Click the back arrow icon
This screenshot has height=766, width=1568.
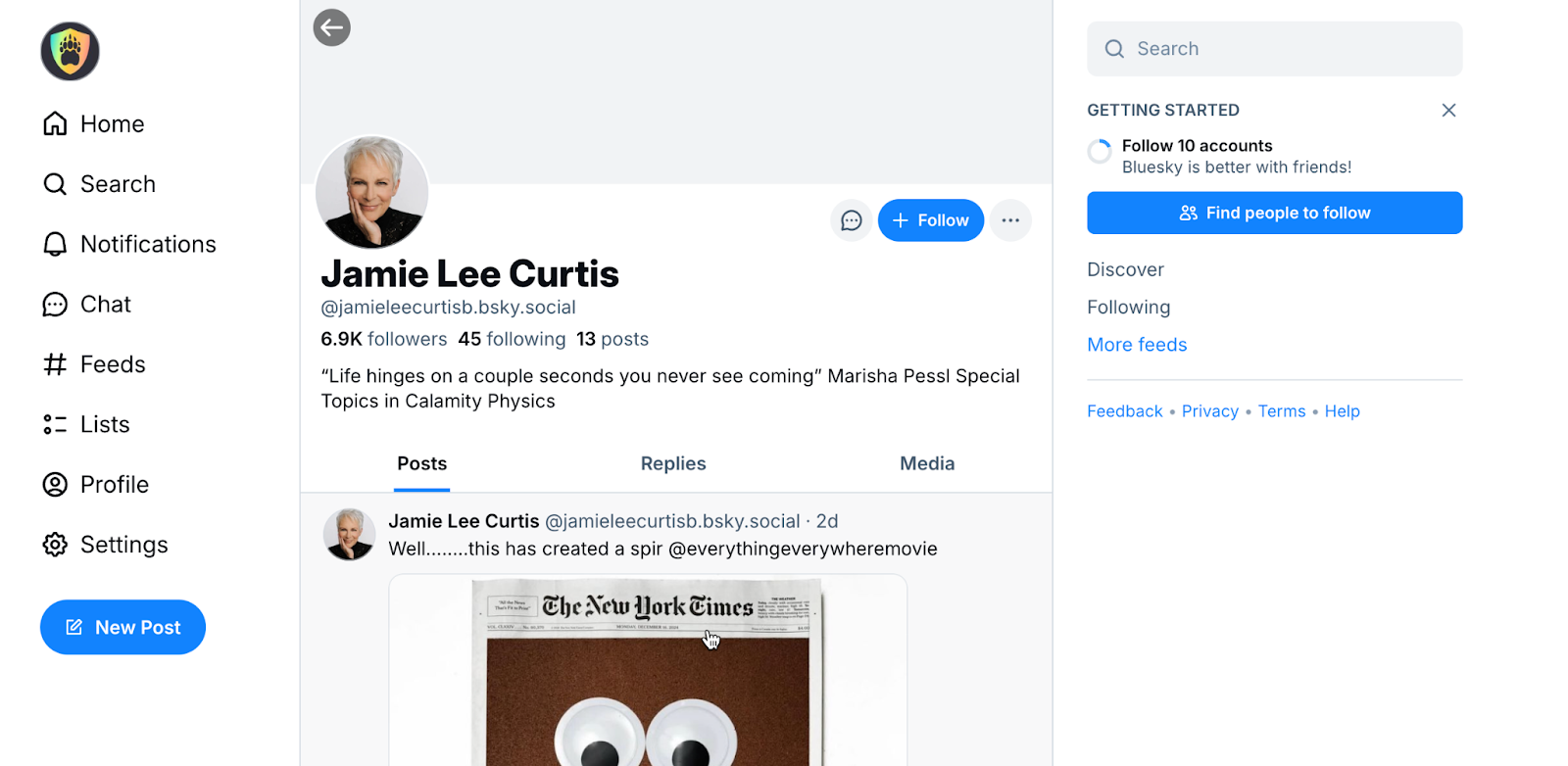332,27
